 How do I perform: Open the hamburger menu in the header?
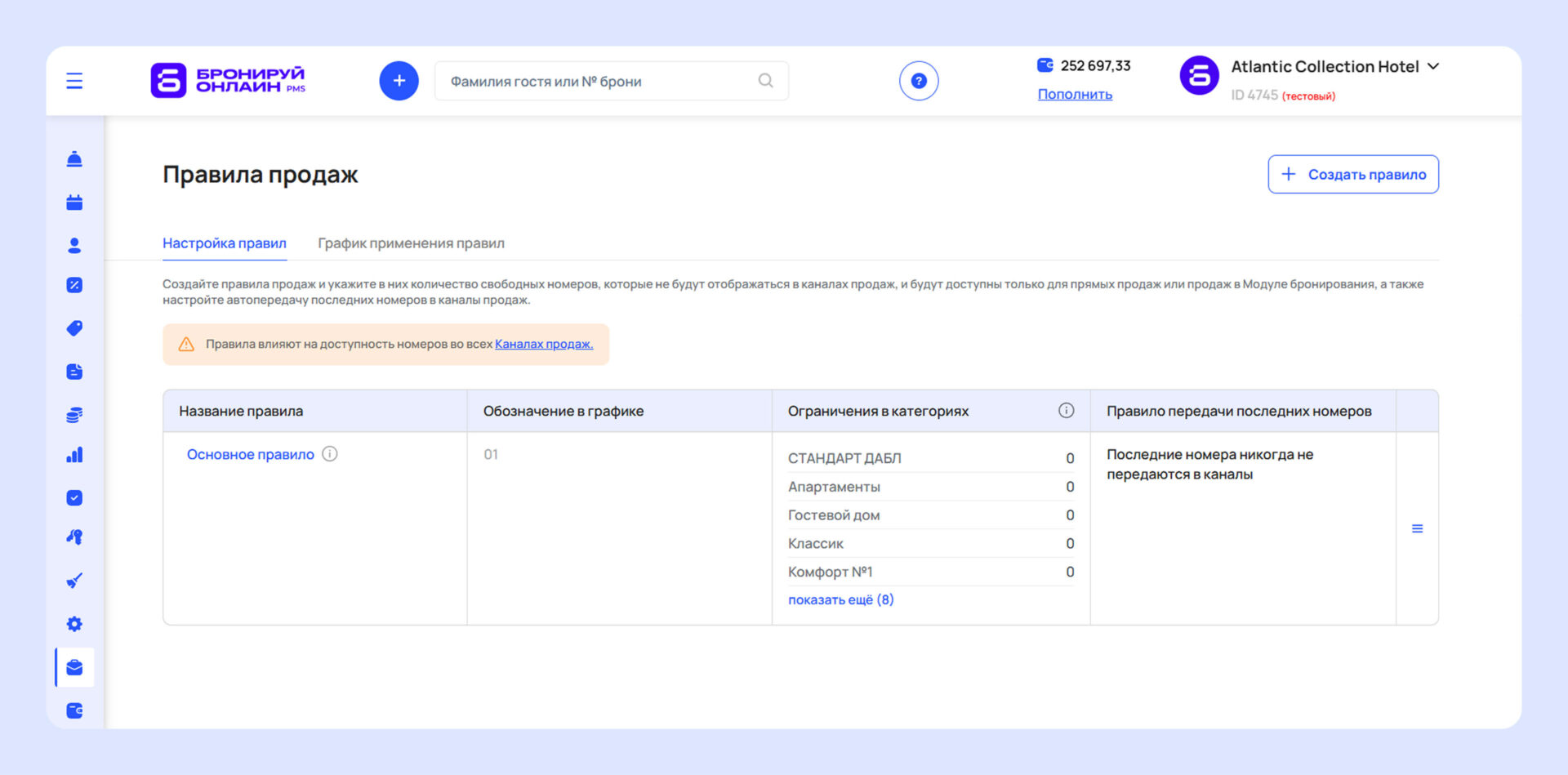coord(74,81)
